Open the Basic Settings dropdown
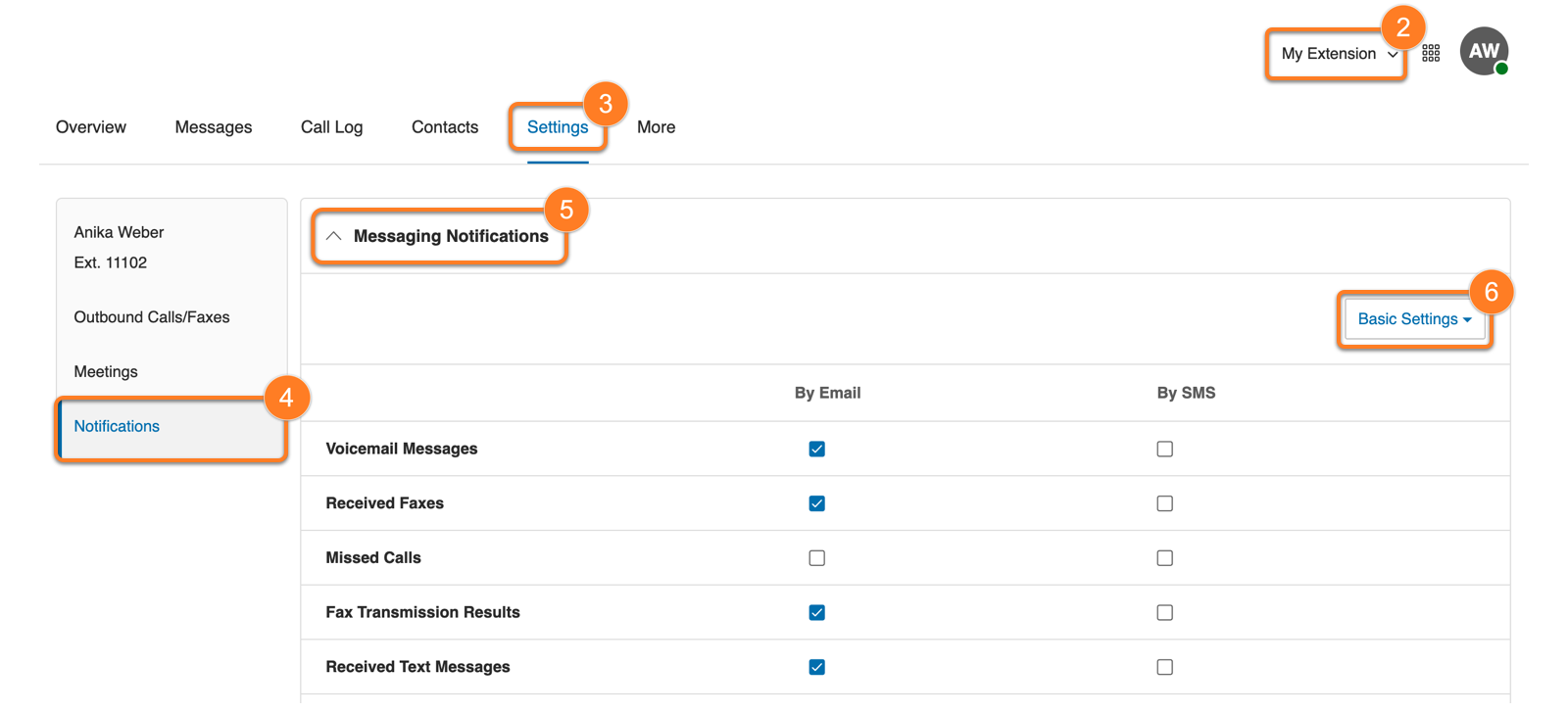This screenshot has width=1568, height=713. [x=1414, y=319]
